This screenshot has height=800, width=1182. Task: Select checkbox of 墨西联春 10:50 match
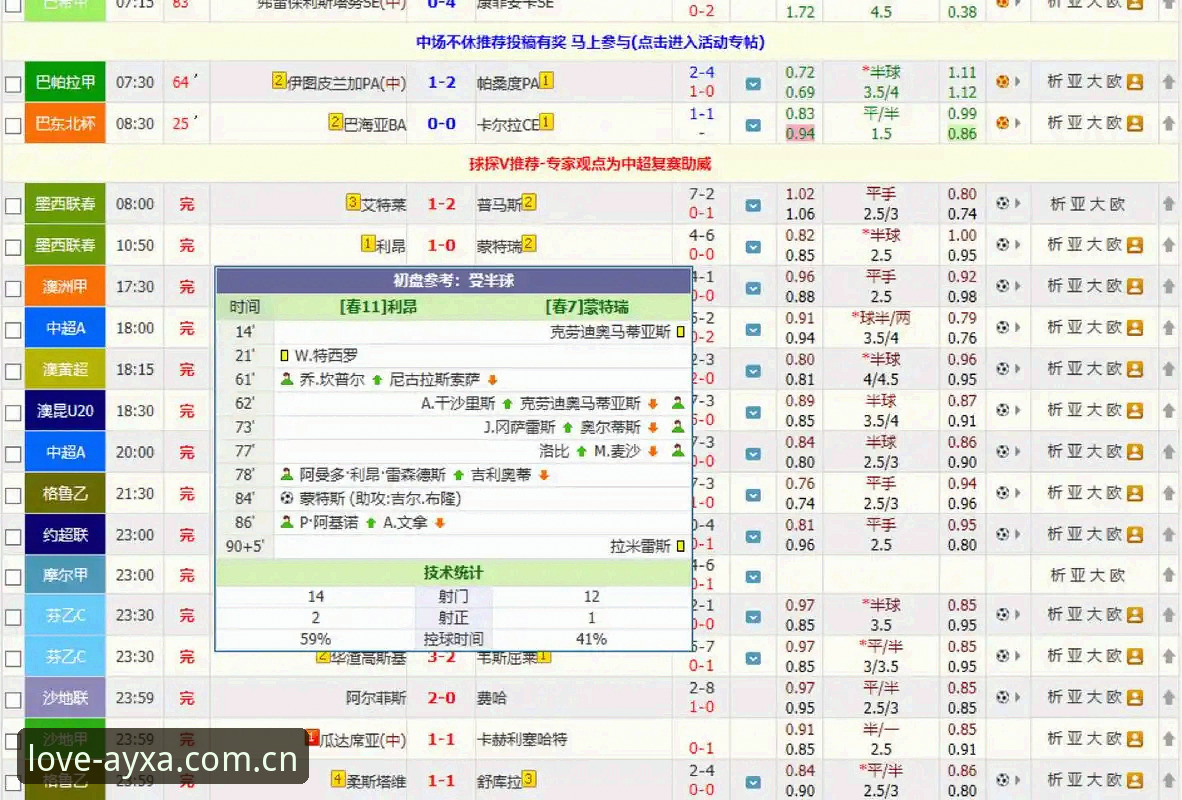pos(13,247)
